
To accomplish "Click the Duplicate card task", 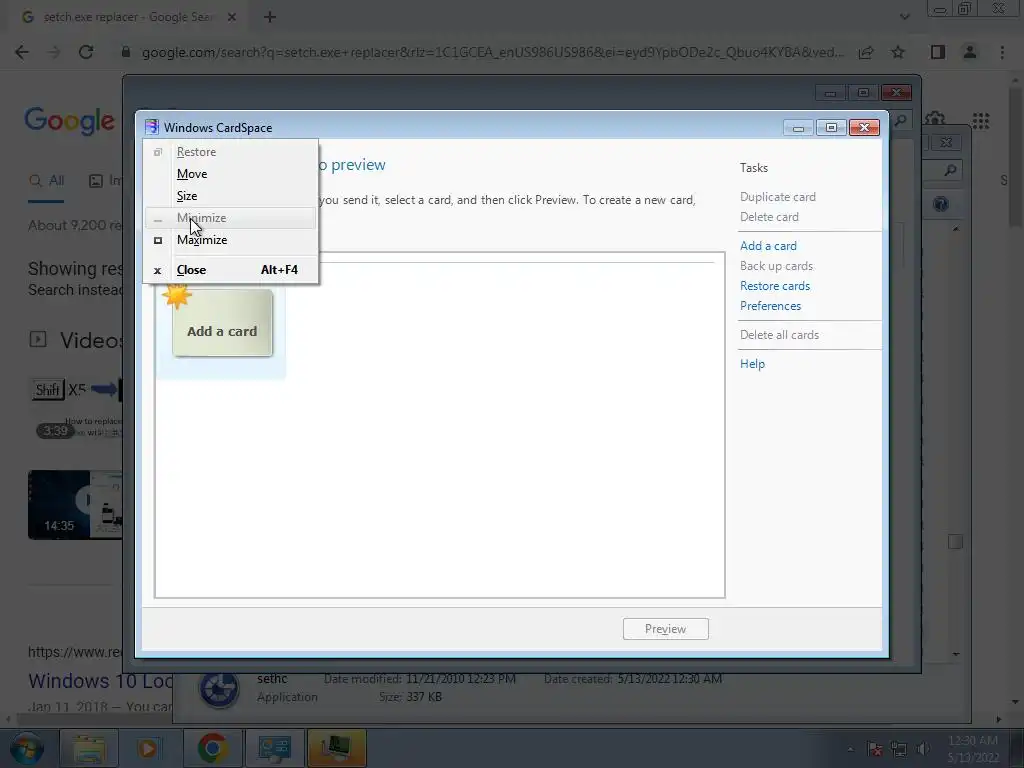I will pyautogui.click(x=777, y=197).
